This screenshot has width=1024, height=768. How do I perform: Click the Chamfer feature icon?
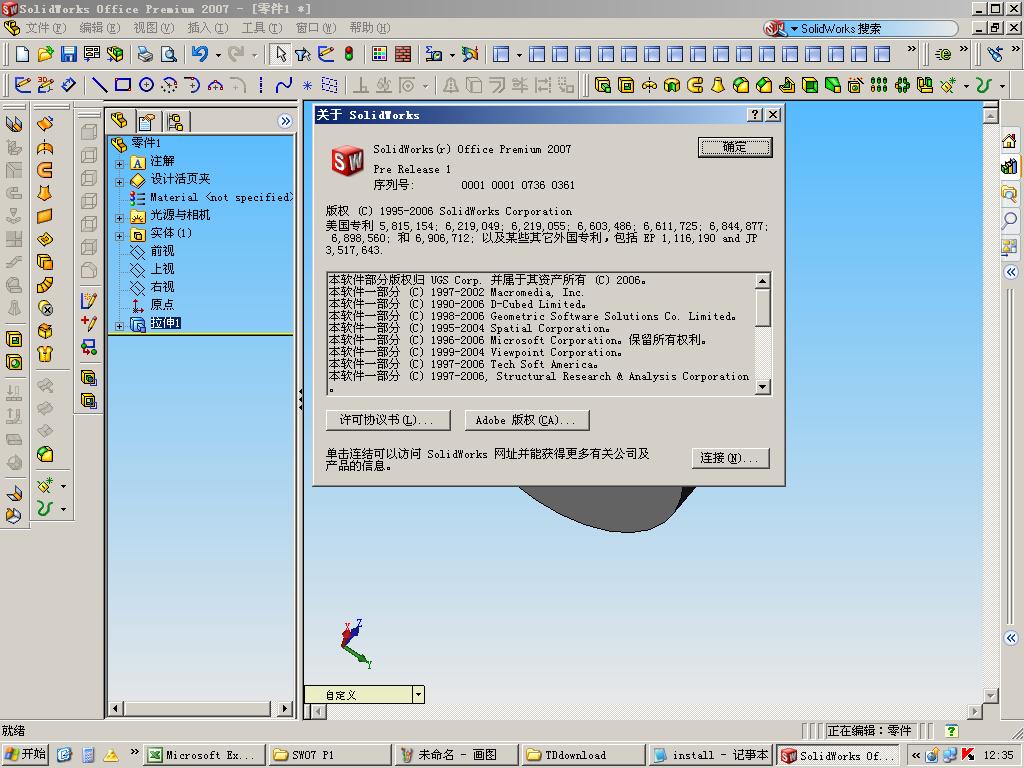764,85
